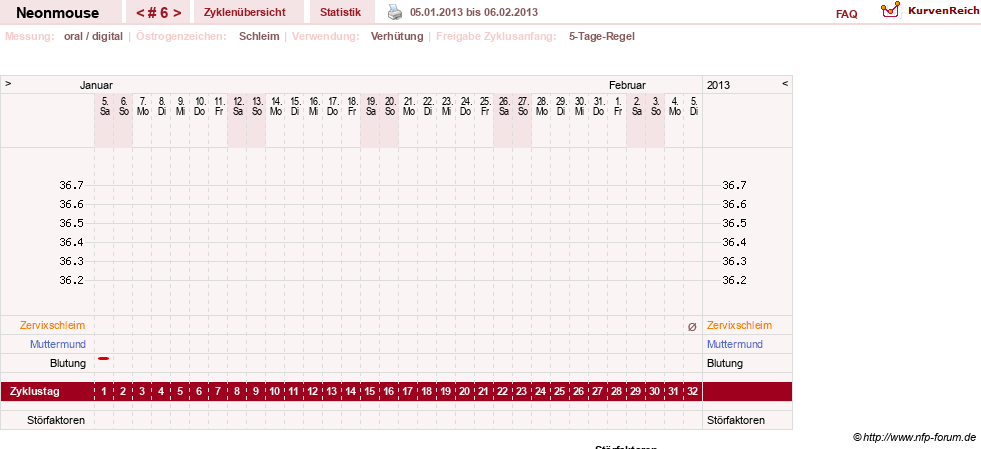Click the date header 5. Sa
The width and height of the screenshot is (981, 449).
[x=104, y=106]
